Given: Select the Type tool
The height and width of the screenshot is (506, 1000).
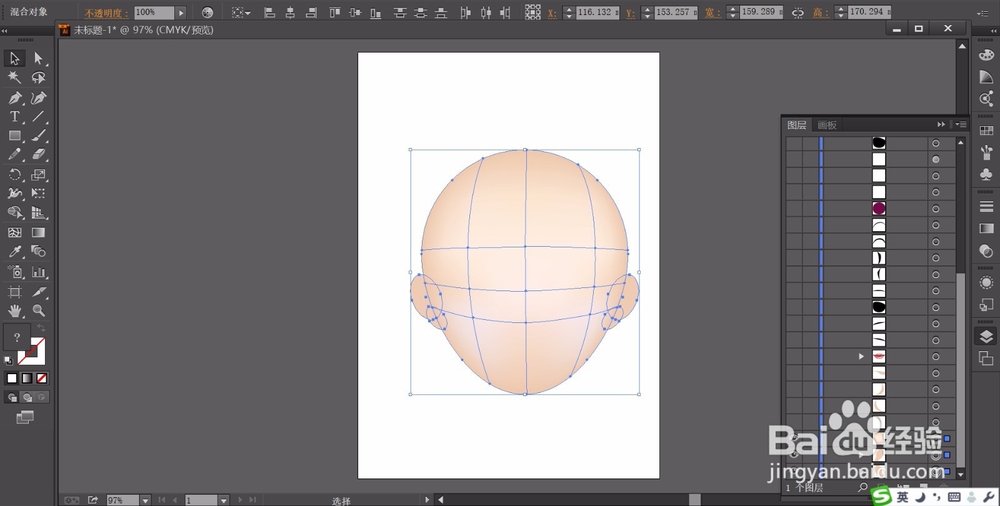Looking at the screenshot, I should click(15, 117).
